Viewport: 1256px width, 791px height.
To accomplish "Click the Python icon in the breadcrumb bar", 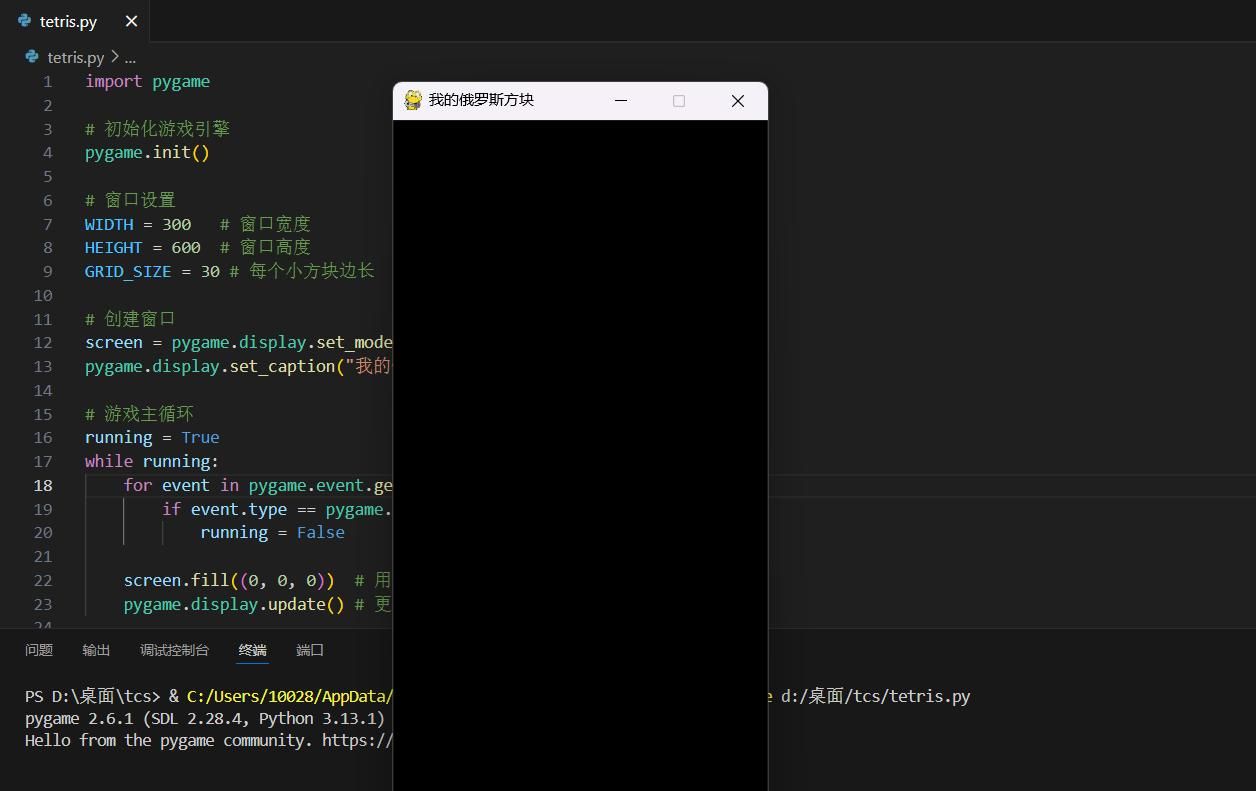I will coord(29,57).
